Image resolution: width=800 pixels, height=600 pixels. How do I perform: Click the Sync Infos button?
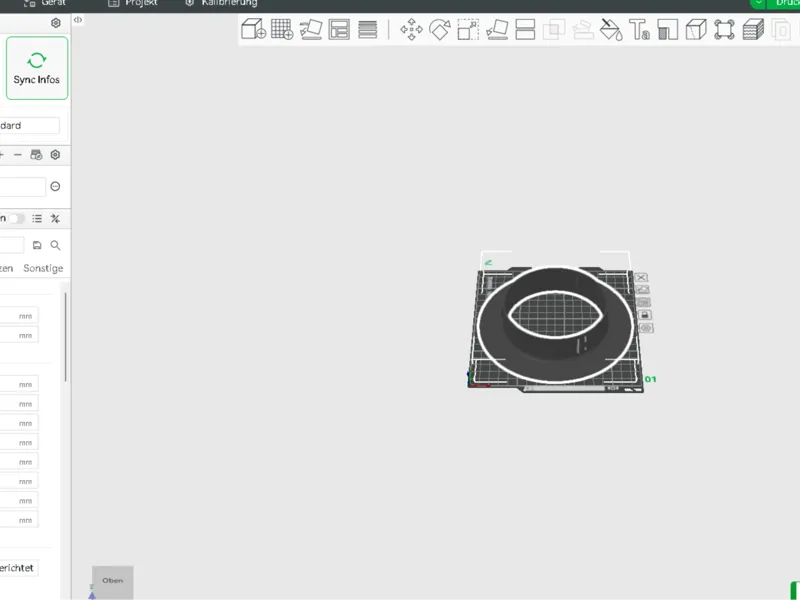point(37,68)
